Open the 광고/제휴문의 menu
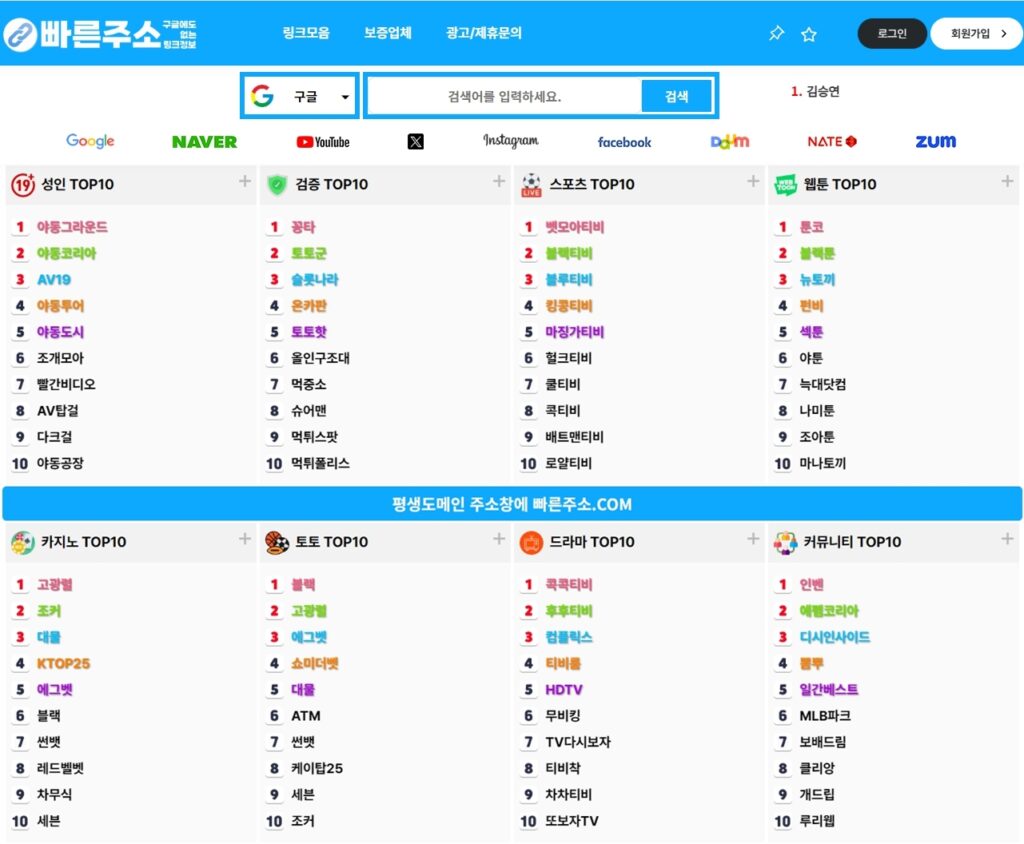1024x844 pixels. click(x=484, y=33)
